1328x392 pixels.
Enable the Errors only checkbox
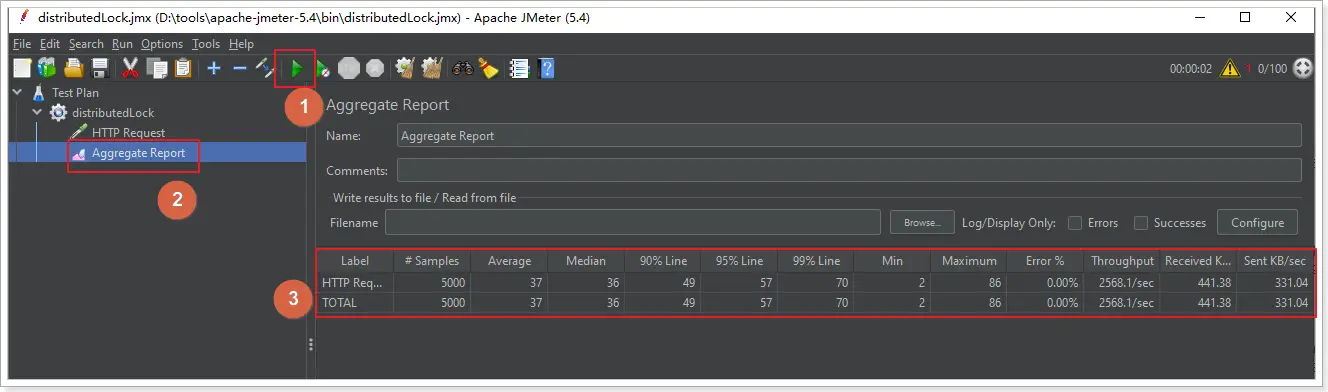point(1075,223)
